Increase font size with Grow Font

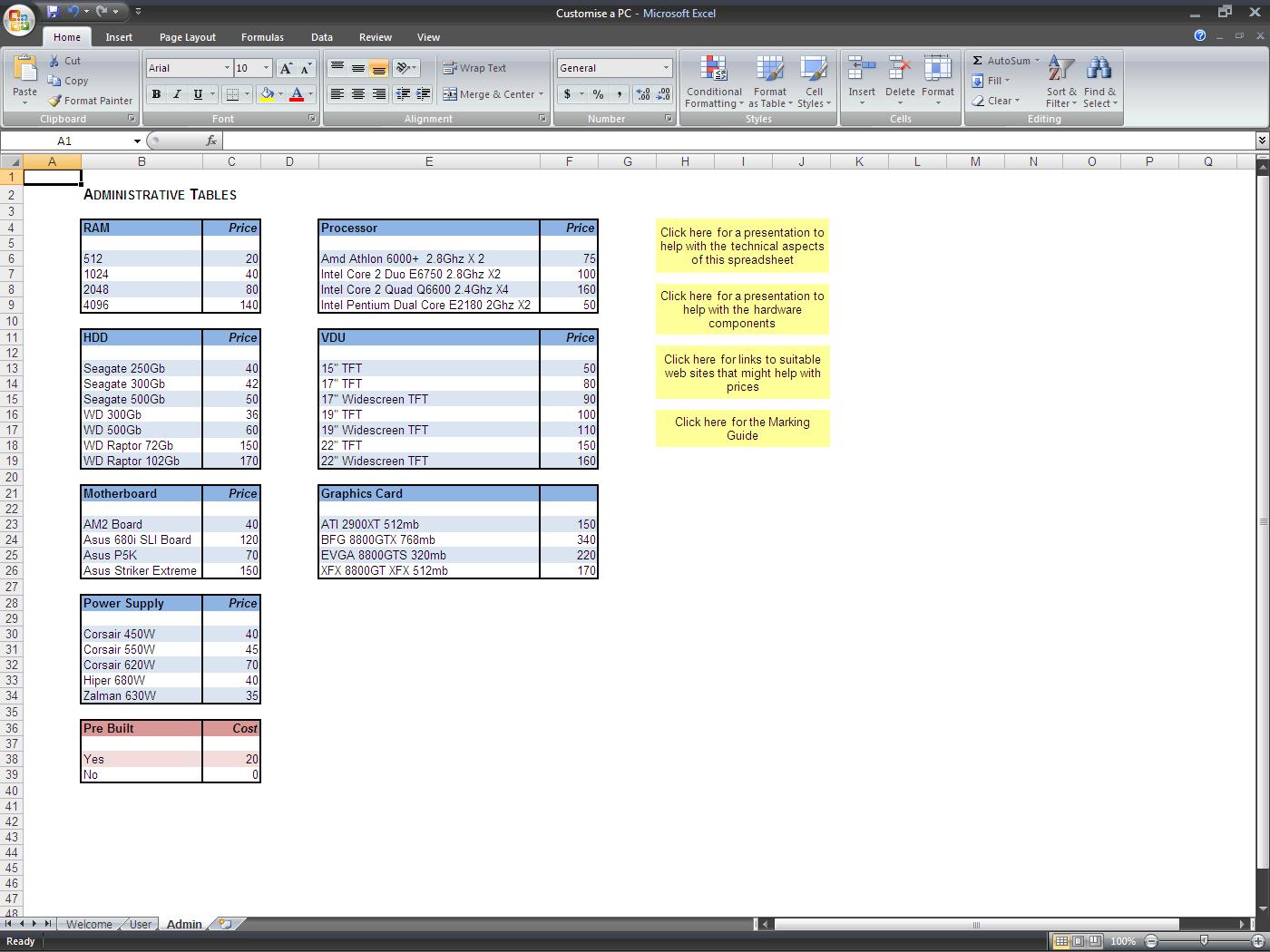click(286, 68)
